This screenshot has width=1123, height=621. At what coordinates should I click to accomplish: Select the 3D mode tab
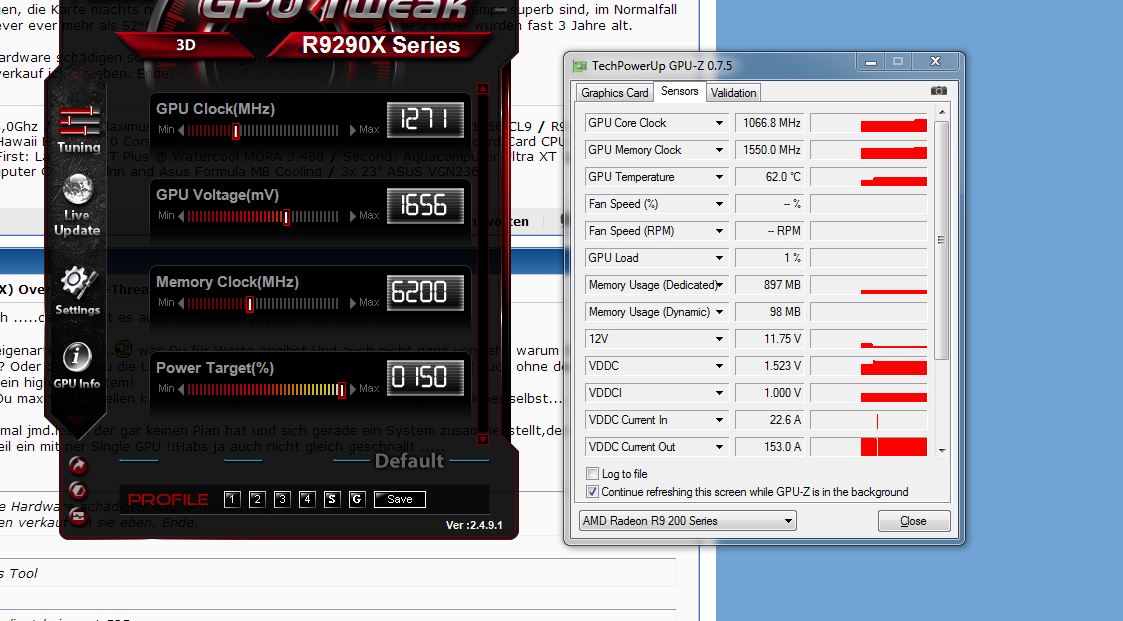(x=185, y=44)
